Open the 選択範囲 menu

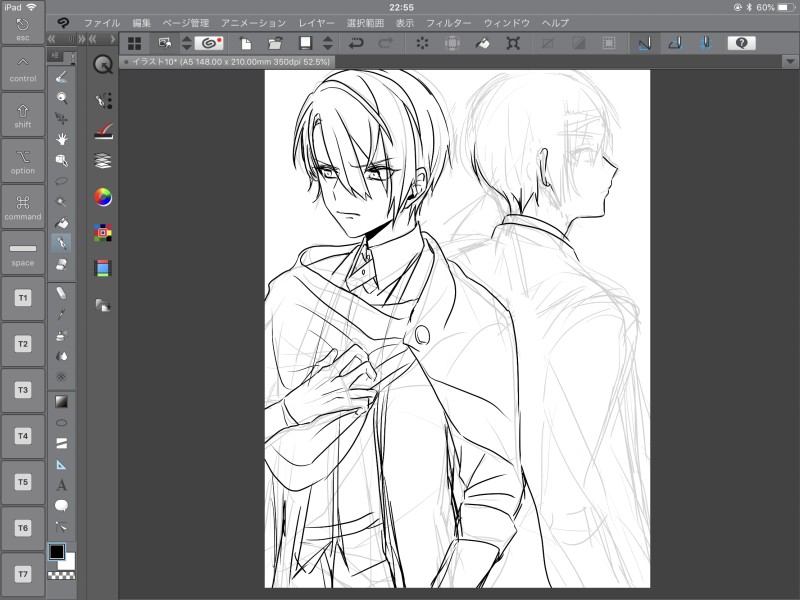(365, 23)
